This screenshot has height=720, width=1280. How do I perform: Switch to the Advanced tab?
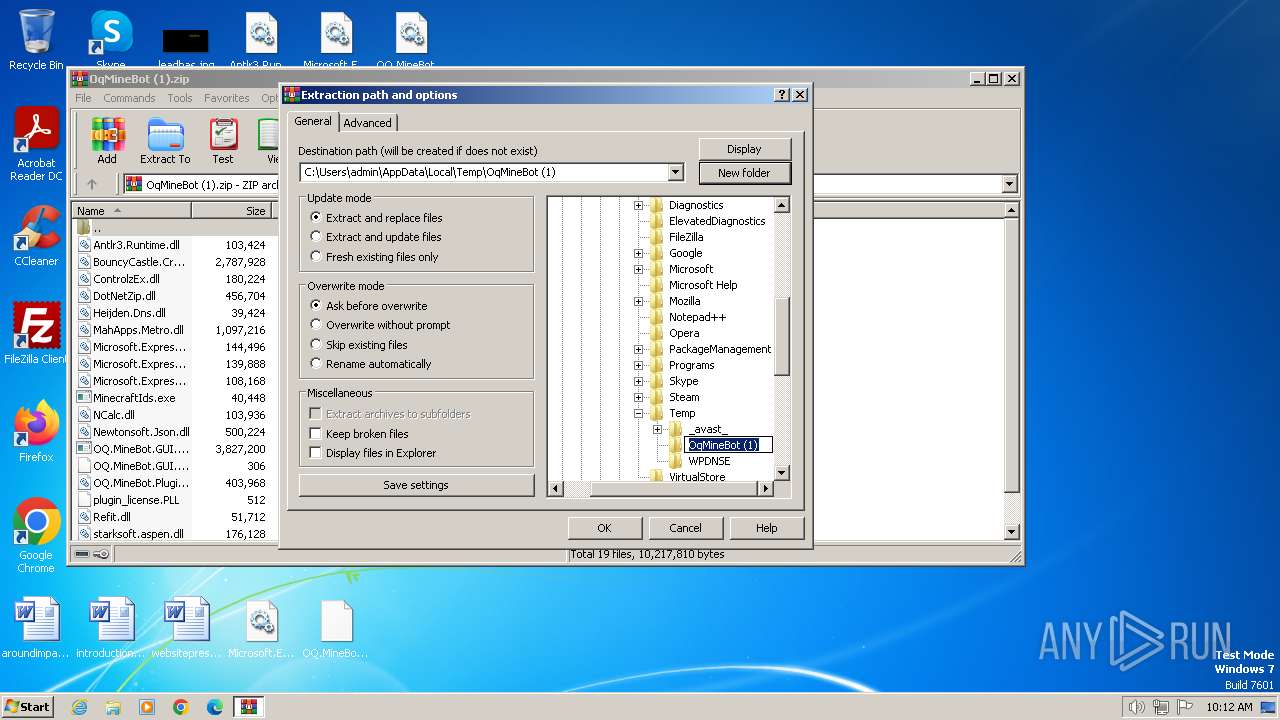tap(368, 123)
